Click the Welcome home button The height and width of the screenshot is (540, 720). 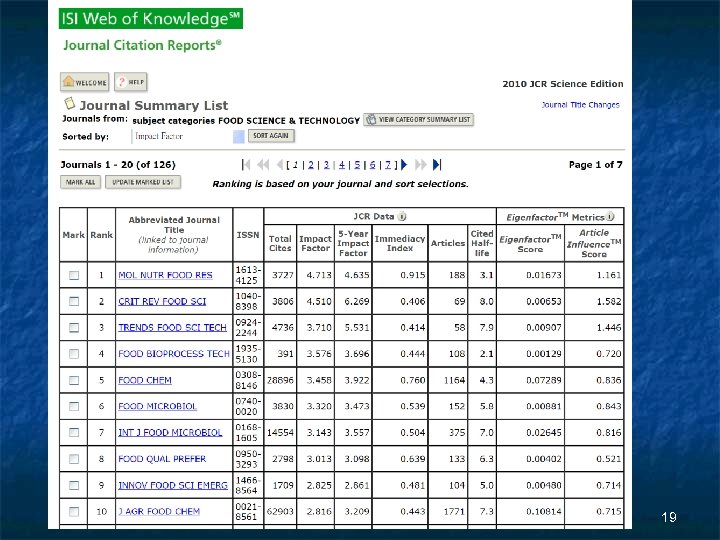[84, 82]
